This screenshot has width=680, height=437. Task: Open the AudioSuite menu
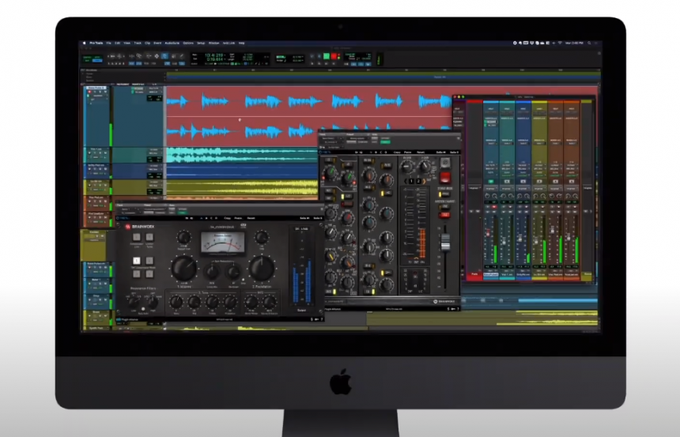coord(172,43)
